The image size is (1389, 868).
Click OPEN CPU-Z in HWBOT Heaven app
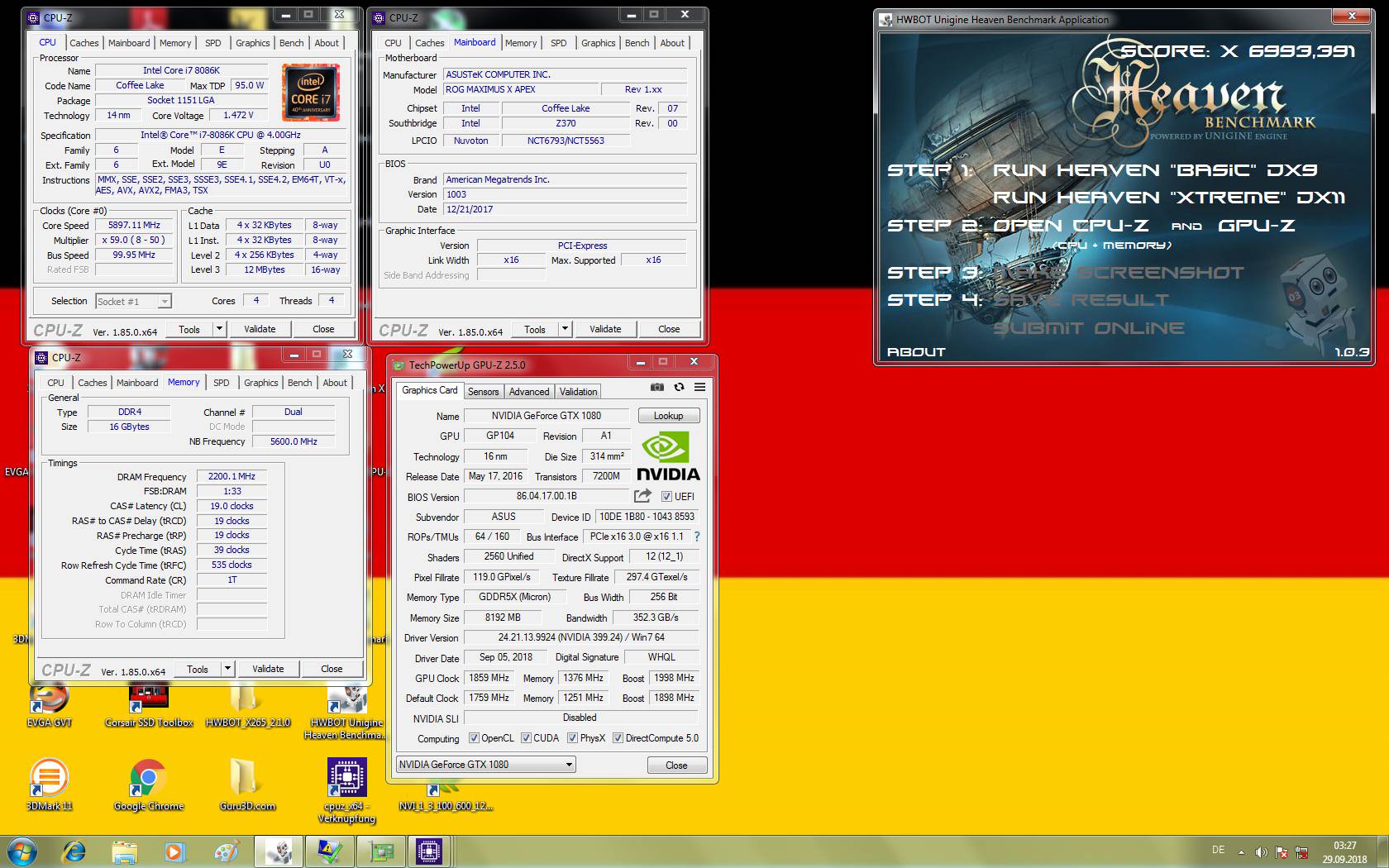tap(1071, 226)
